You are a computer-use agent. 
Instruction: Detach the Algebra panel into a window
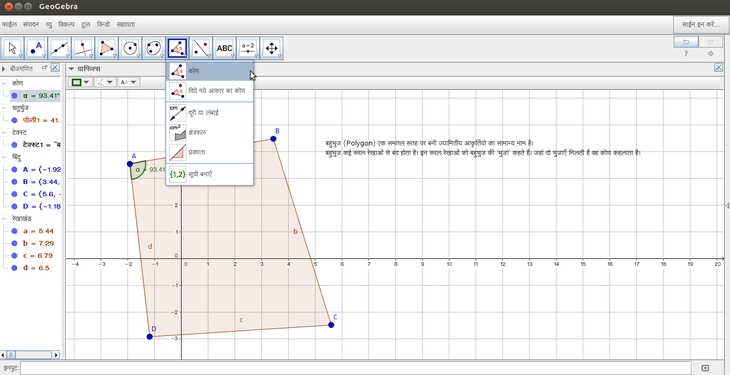coord(45,68)
